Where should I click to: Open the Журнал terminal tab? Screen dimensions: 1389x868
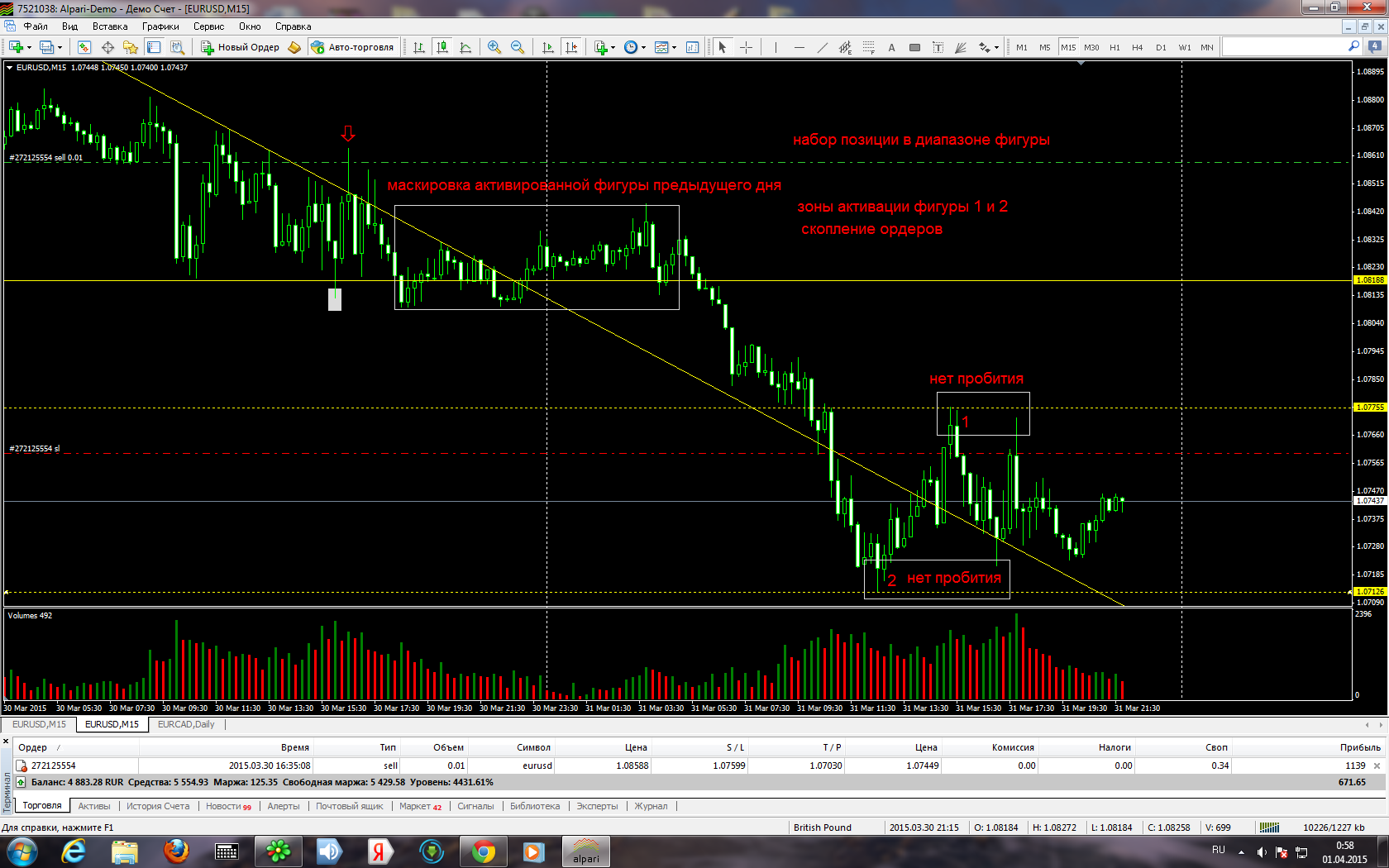(x=651, y=806)
